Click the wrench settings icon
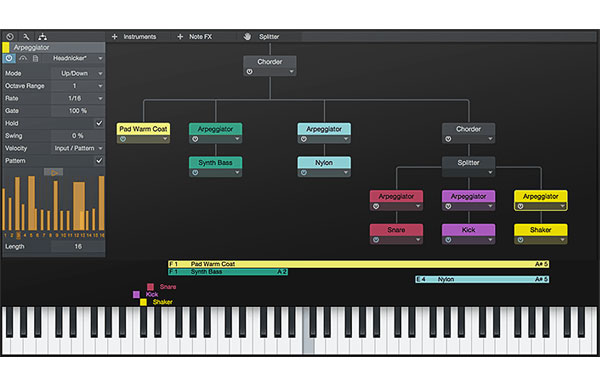This screenshot has height=386, width=600. (26, 37)
